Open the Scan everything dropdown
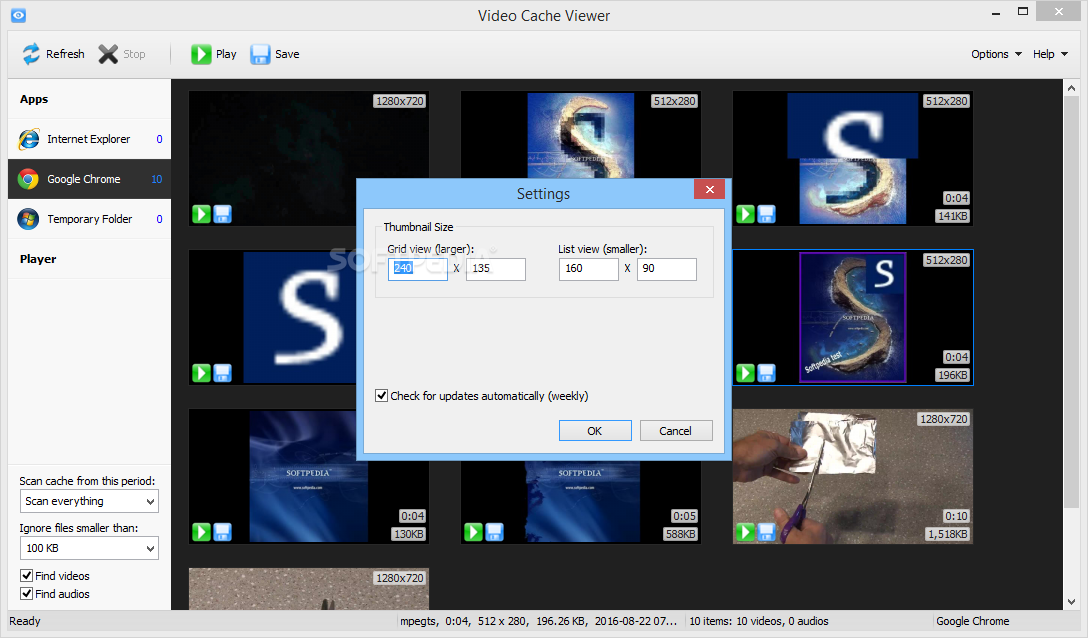 coord(89,501)
